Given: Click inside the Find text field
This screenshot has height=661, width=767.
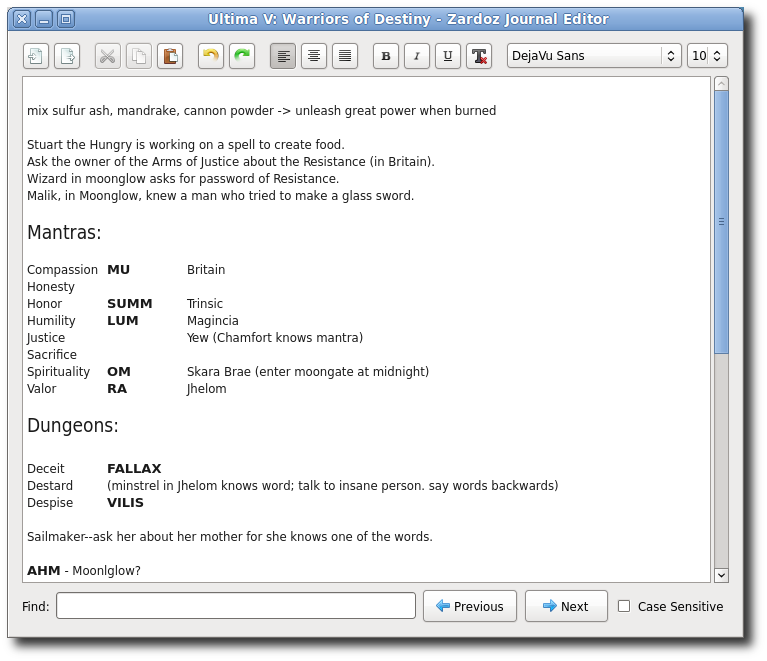Looking at the screenshot, I should pos(236,606).
